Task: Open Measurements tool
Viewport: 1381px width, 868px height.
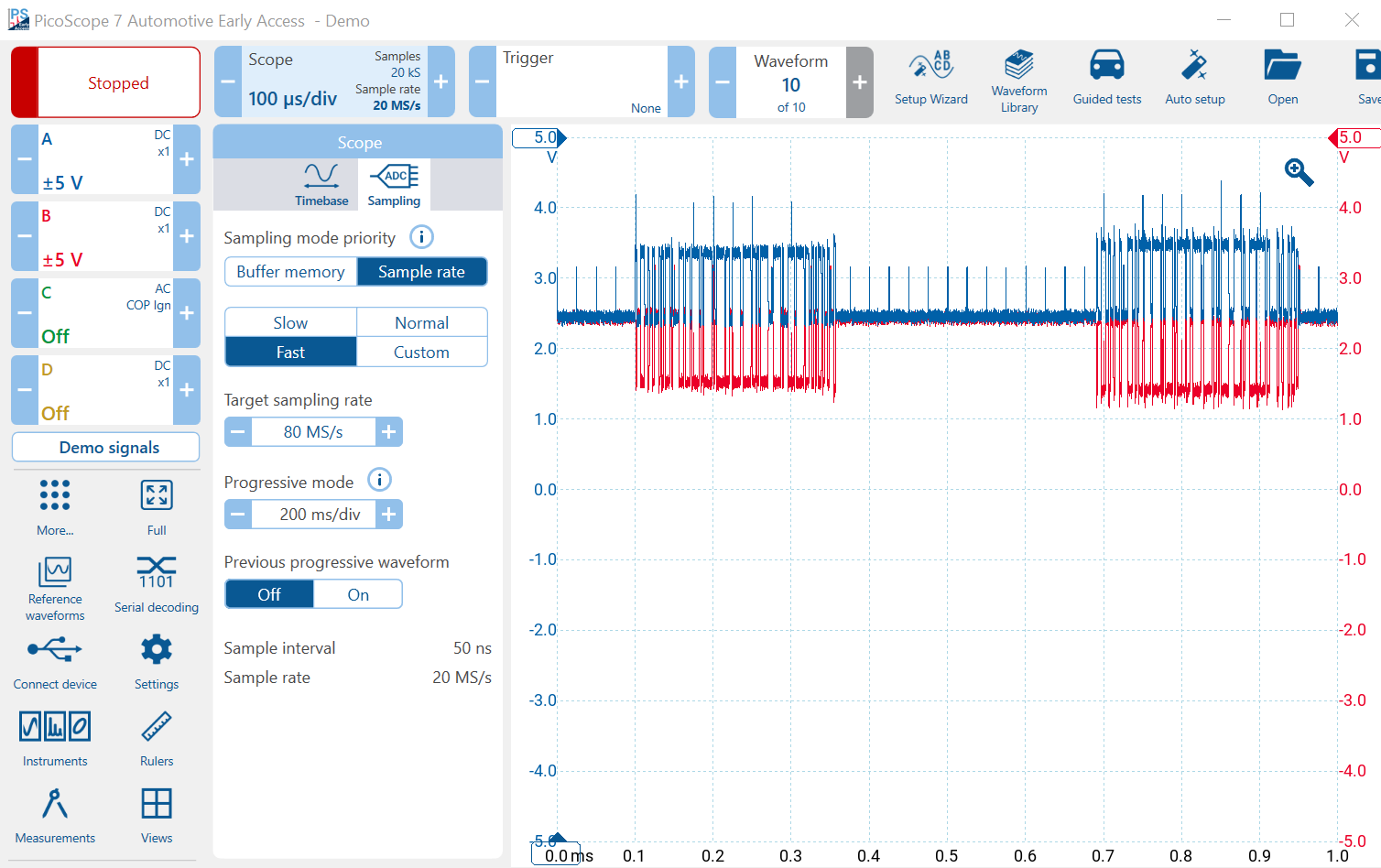Action: click(x=55, y=815)
